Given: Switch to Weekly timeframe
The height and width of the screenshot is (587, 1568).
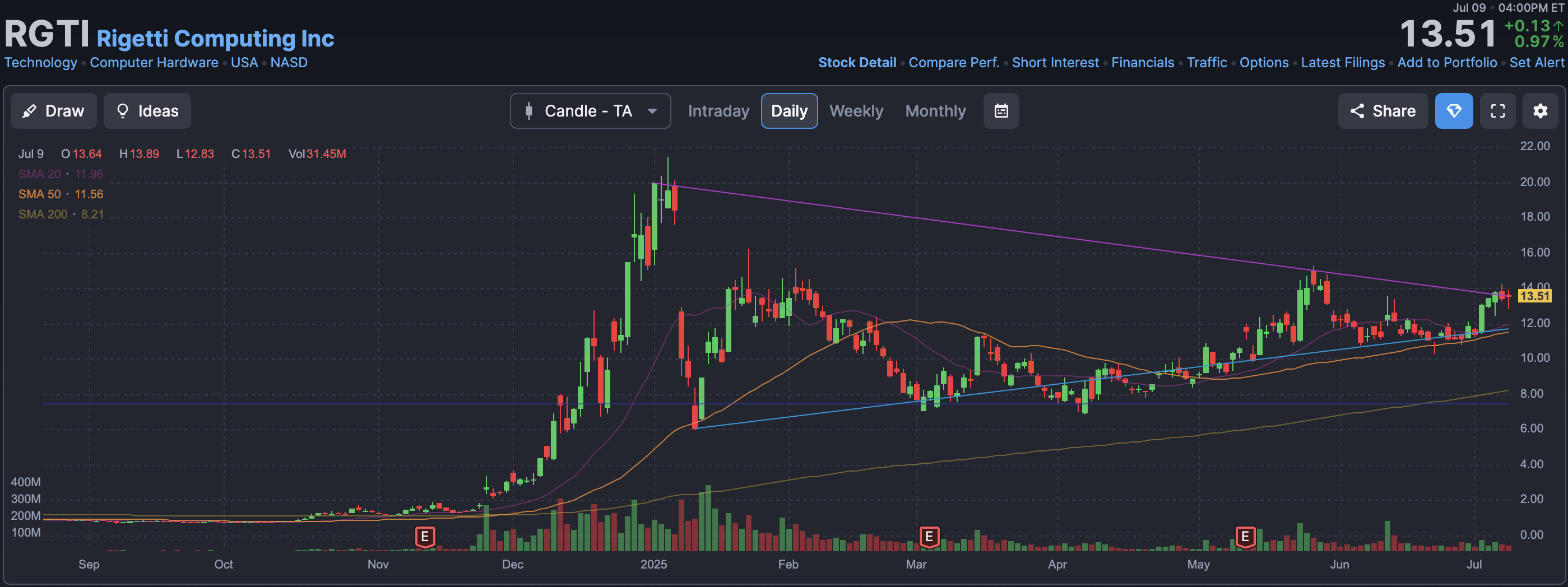Looking at the screenshot, I should click(x=856, y=111).
